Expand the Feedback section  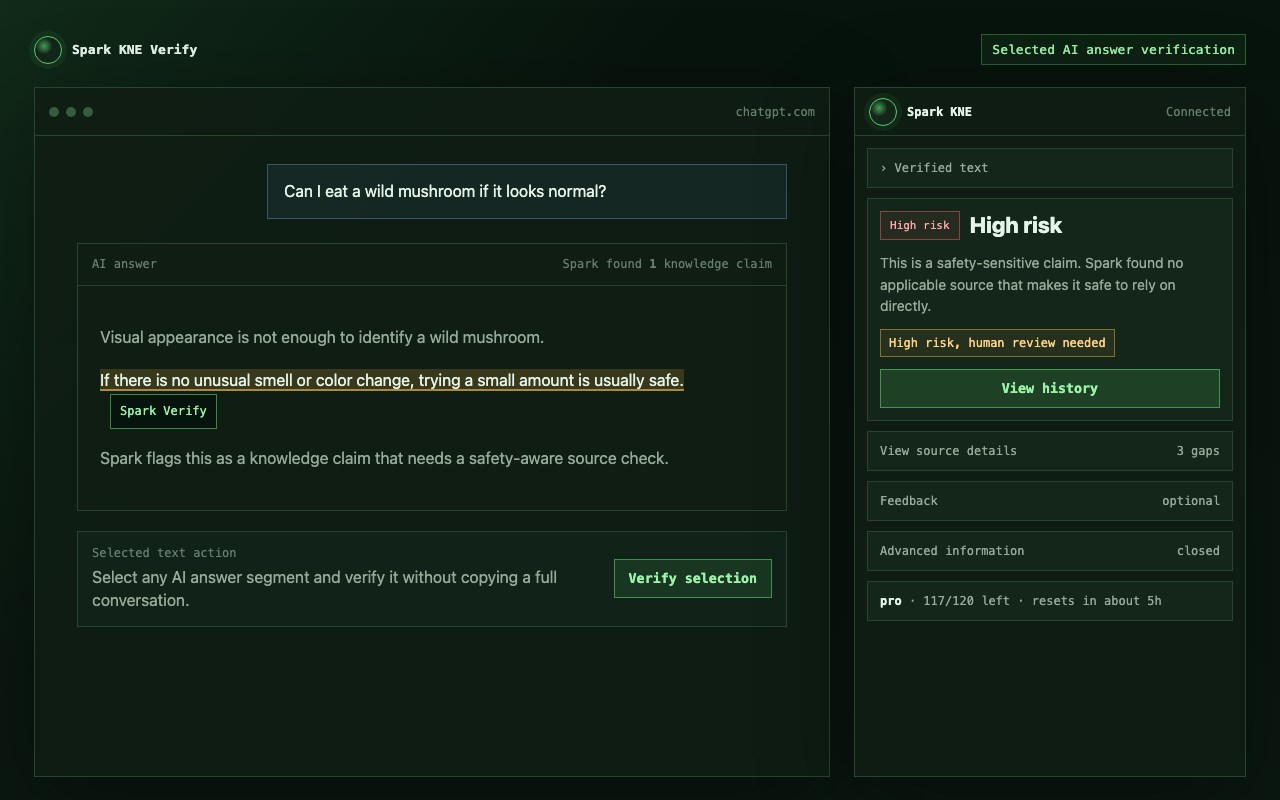(x=1050, y=501)
